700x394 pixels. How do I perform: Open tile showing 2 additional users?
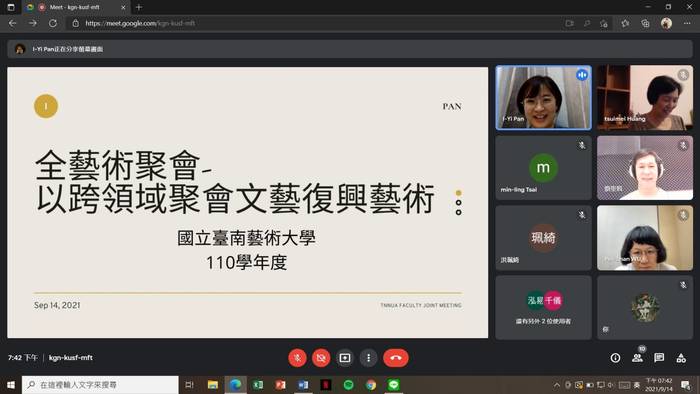point(543,307)
